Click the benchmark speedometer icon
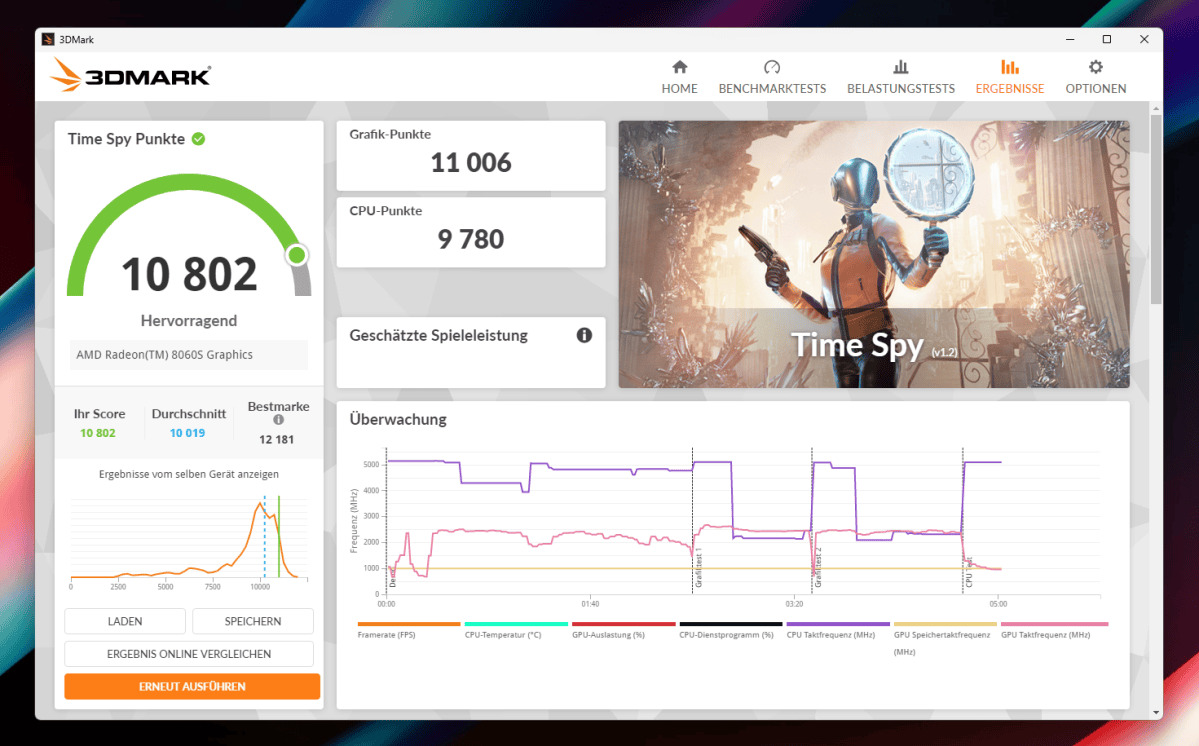The image size is (1199, 746). [772, 67]
